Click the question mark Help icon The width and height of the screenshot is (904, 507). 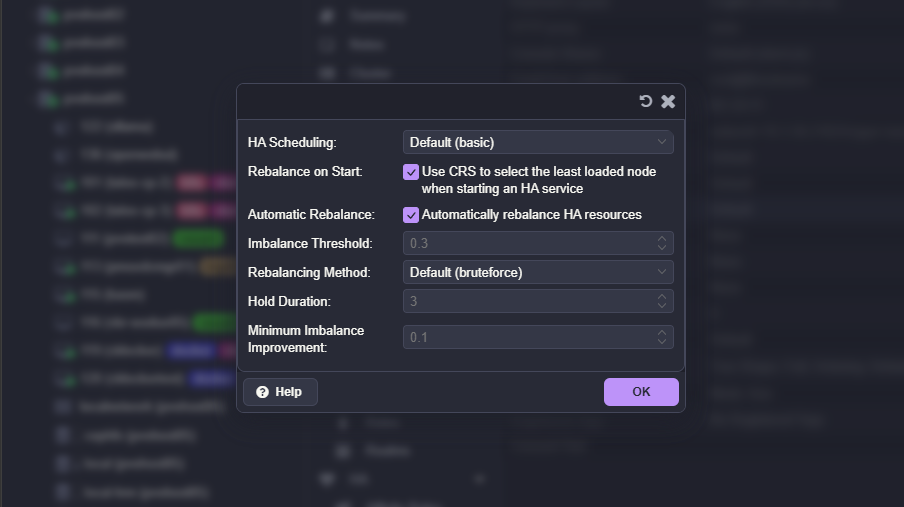coord(262,392)
